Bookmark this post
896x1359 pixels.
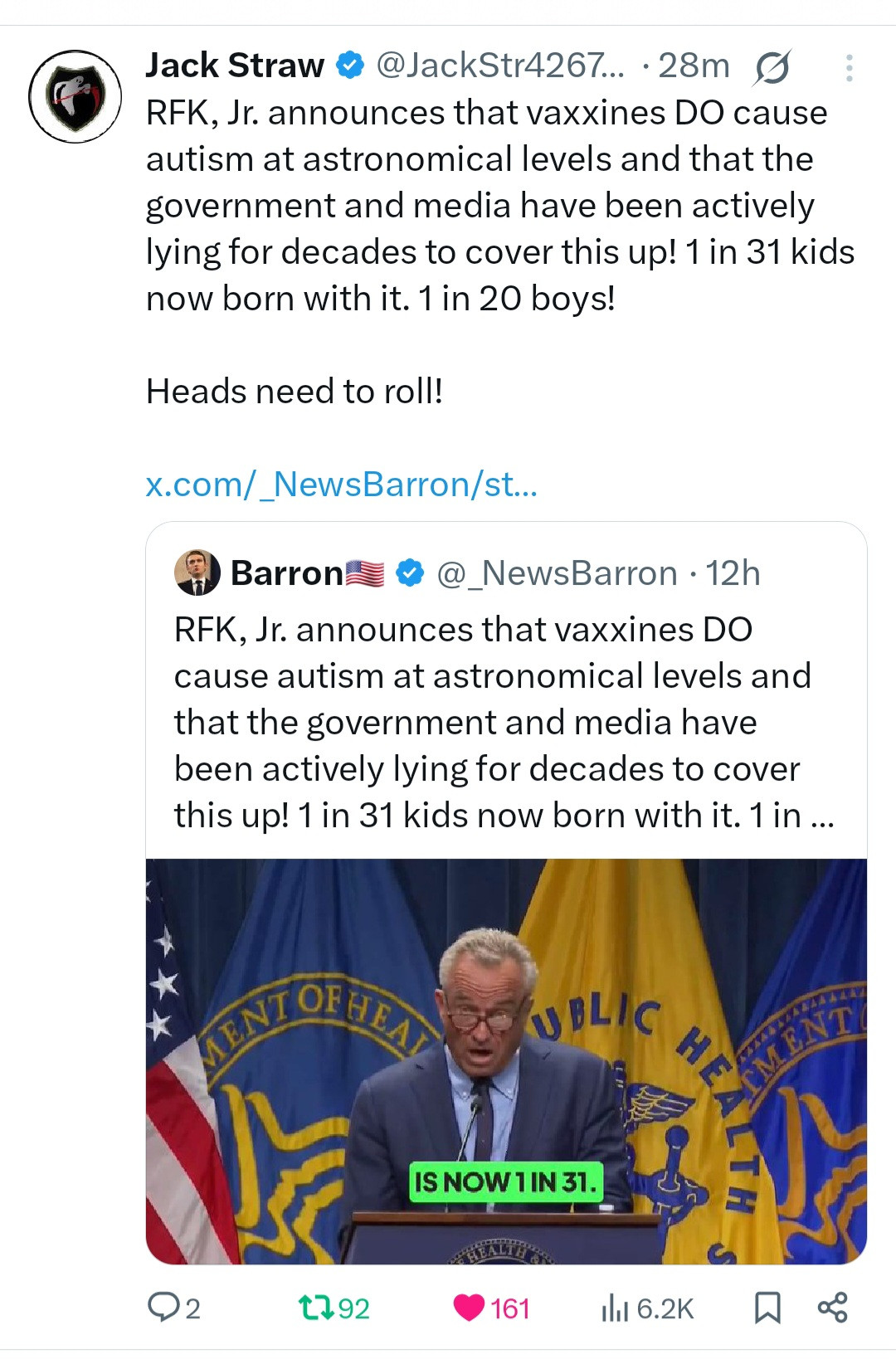[x=767, y=1308]
